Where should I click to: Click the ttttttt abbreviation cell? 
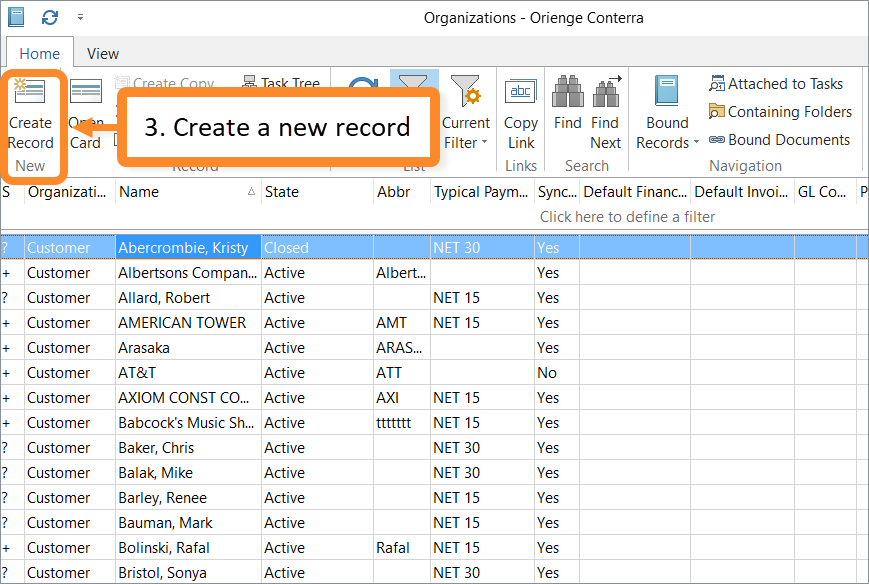tap(402, 422)
